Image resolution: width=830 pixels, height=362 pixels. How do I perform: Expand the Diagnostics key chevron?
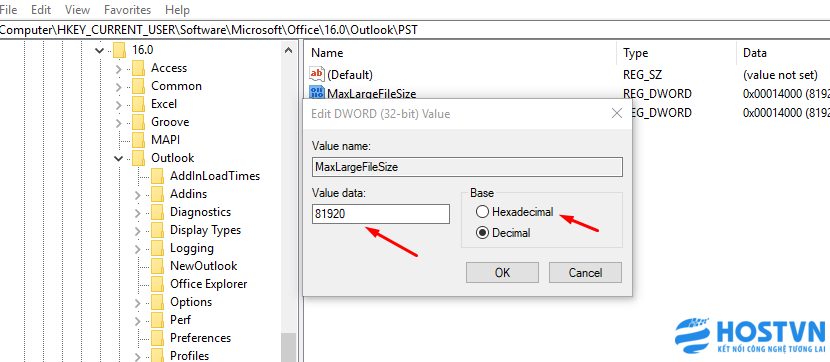(x=138, y=213)
